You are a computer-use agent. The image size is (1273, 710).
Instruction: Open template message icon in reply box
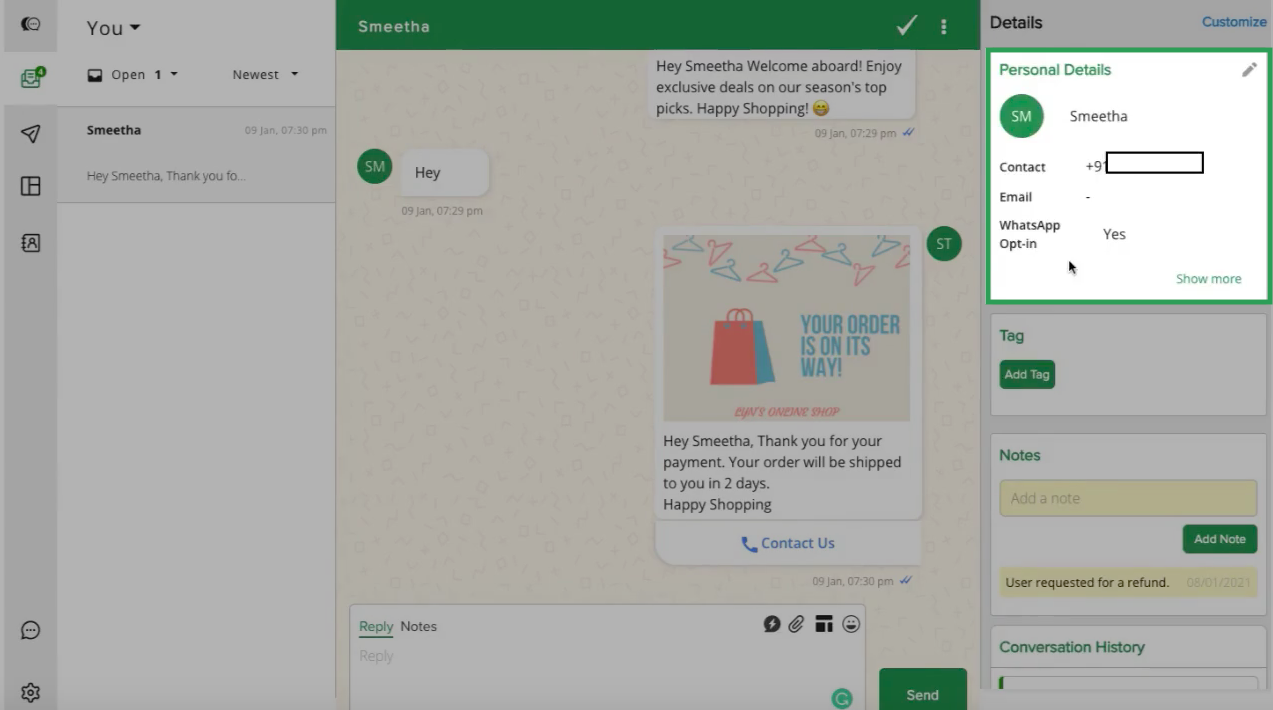(x=823, y=624)
